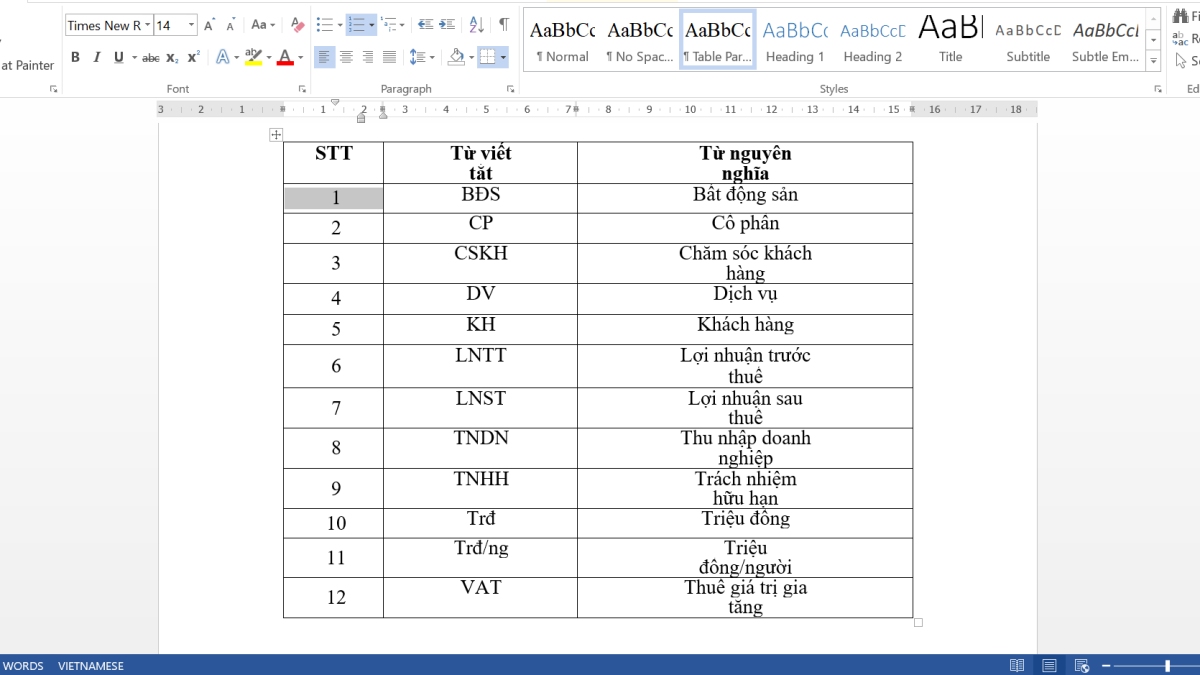Image resolution: width=1200 pixels, height=675 pixels.
Task: Switch to Web Layout view
Action: tap(1082, 665)
